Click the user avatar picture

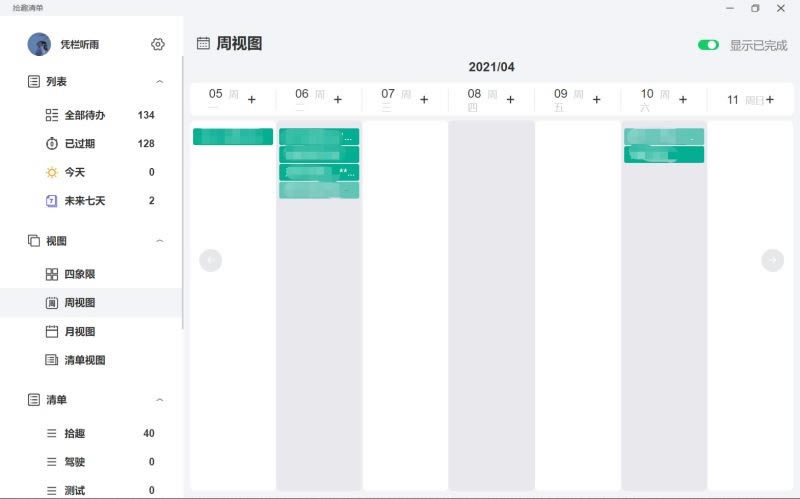click(x=39, y=44)
